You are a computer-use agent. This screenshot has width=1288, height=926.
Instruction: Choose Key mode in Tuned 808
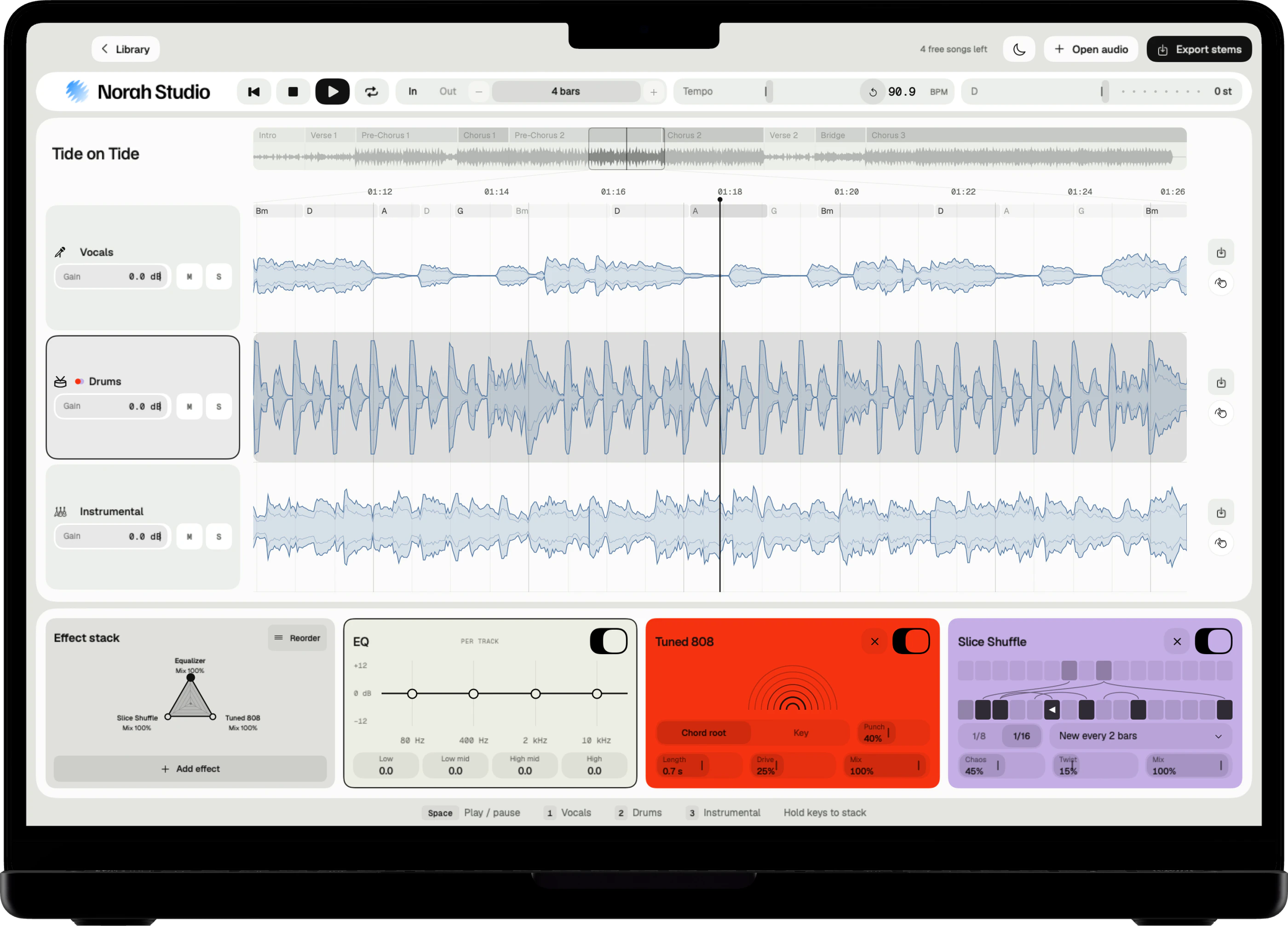click(801, 733)
